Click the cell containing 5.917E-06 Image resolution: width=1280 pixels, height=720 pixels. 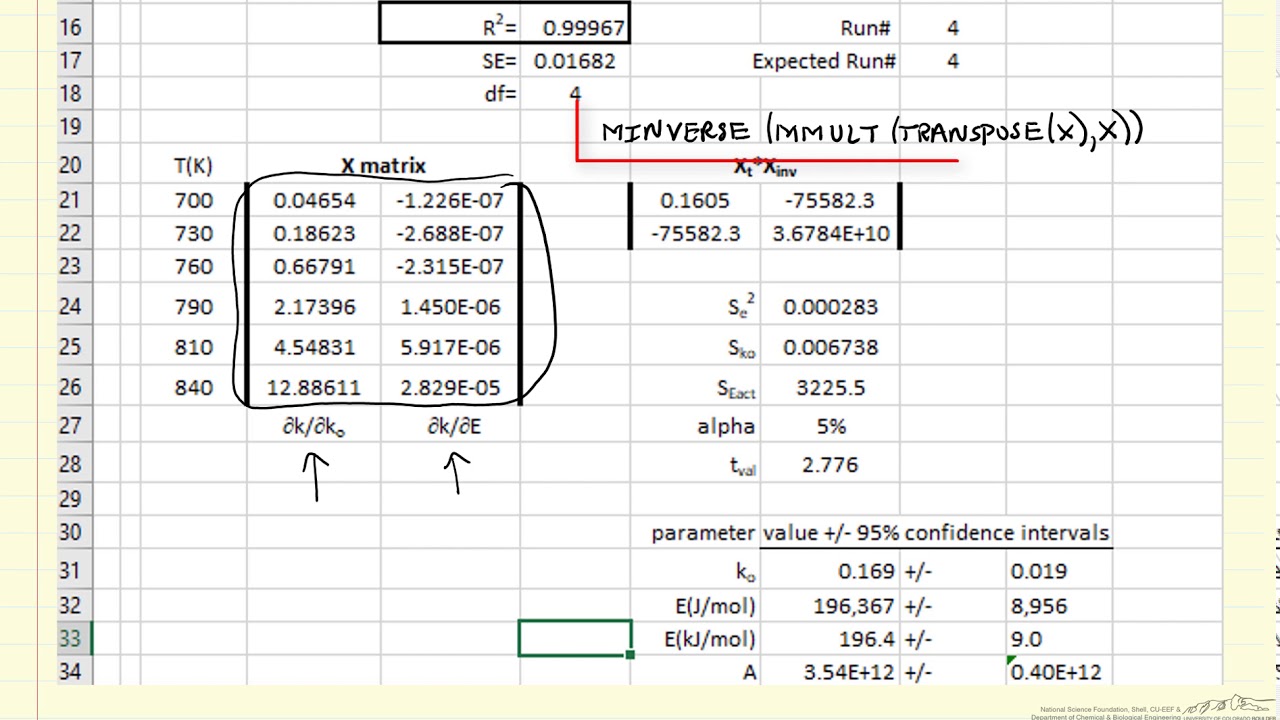(x=450, y=347)
